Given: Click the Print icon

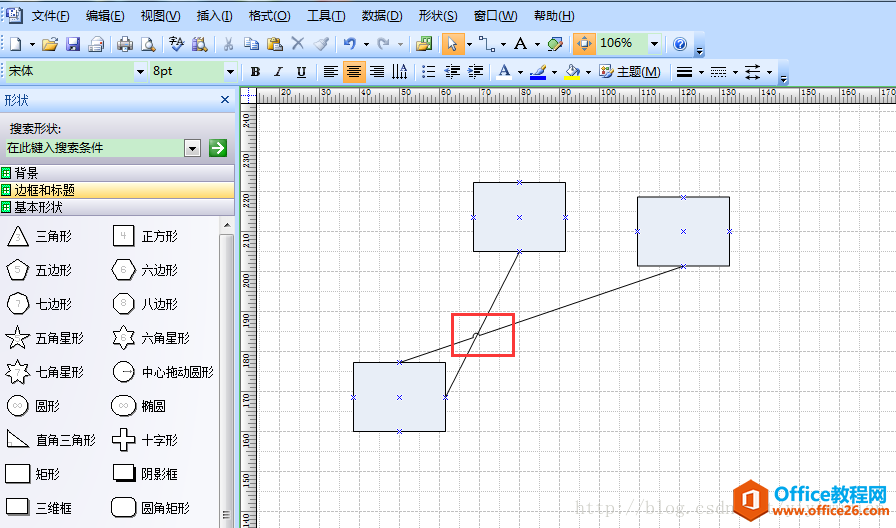Looking at the screenshot, I should [125, 44].
